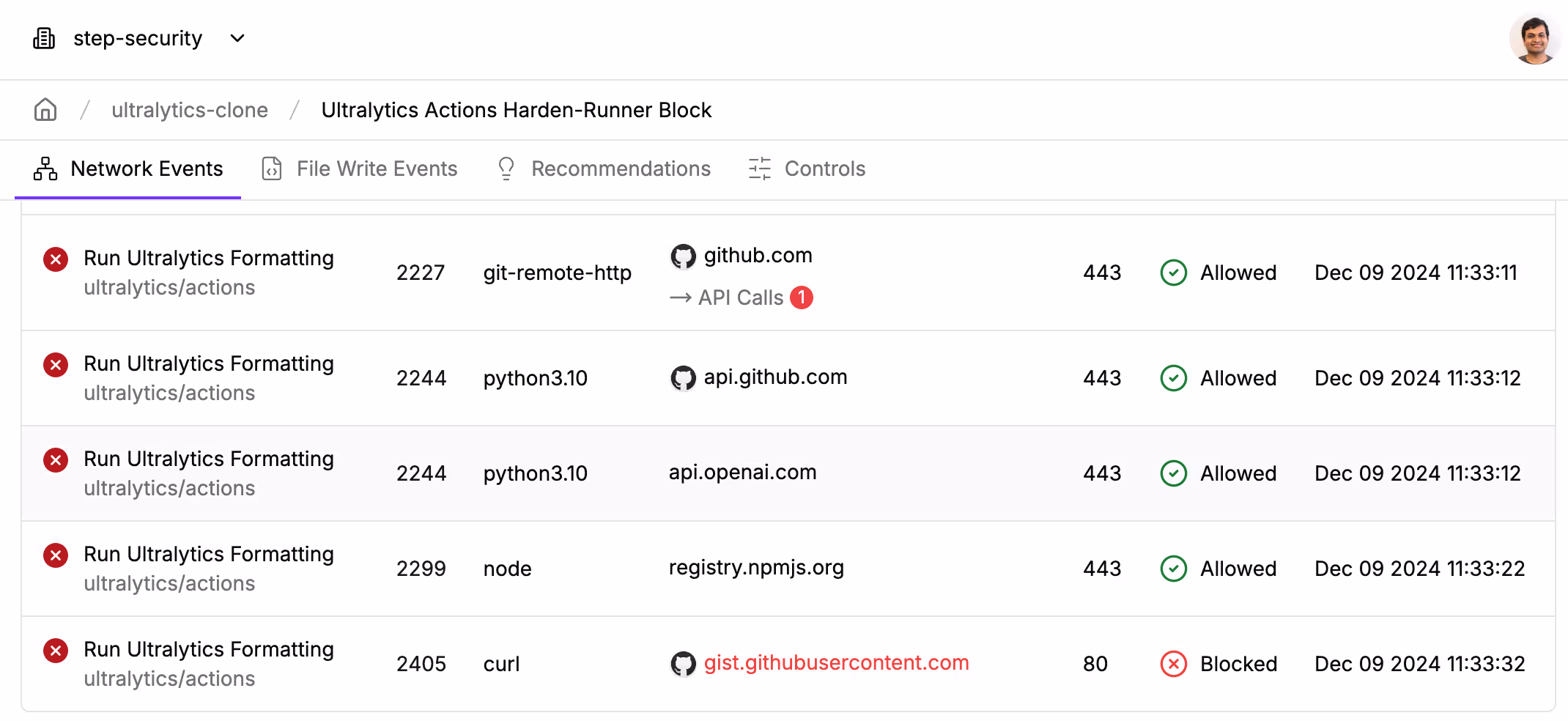Click the File Write Events file icon
Image resolution: width=1568 pixels, height=721 pixels.
coord(272,169)
